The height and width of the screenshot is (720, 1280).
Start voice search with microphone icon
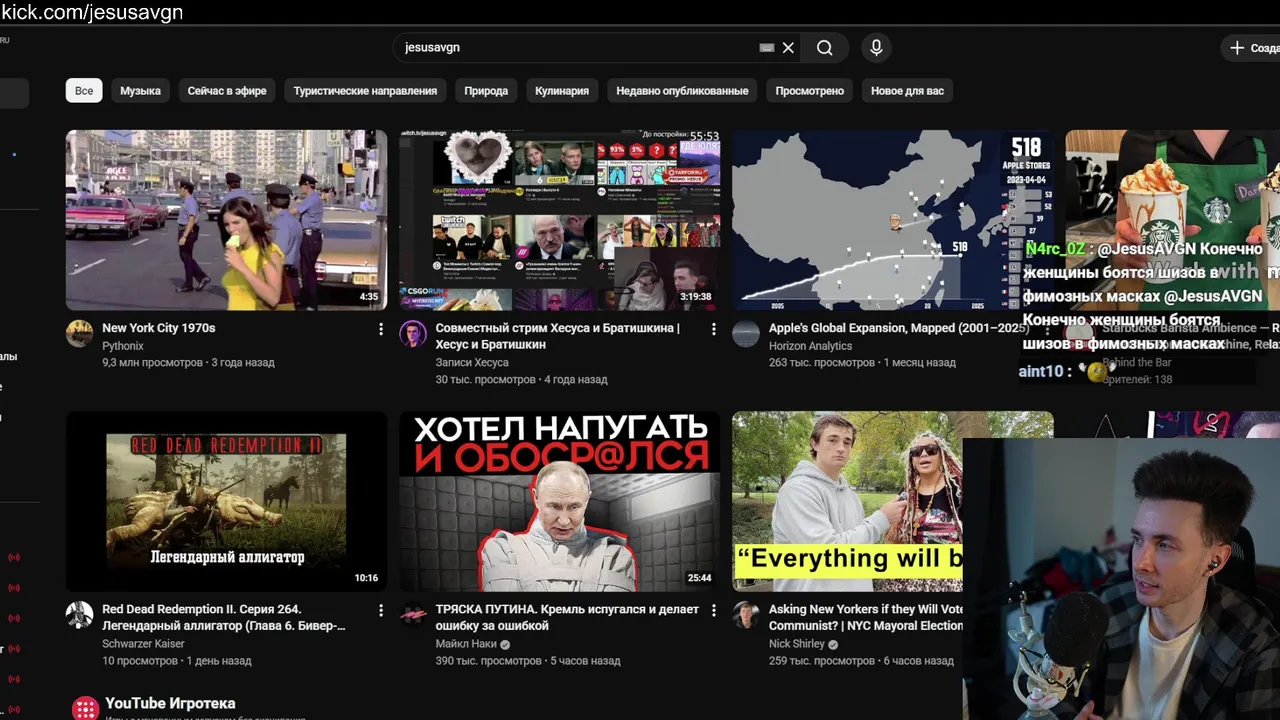coord(876,47)
